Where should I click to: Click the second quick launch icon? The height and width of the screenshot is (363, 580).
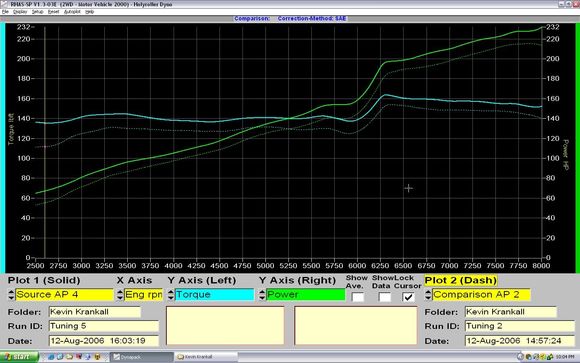tap(60, 357)
